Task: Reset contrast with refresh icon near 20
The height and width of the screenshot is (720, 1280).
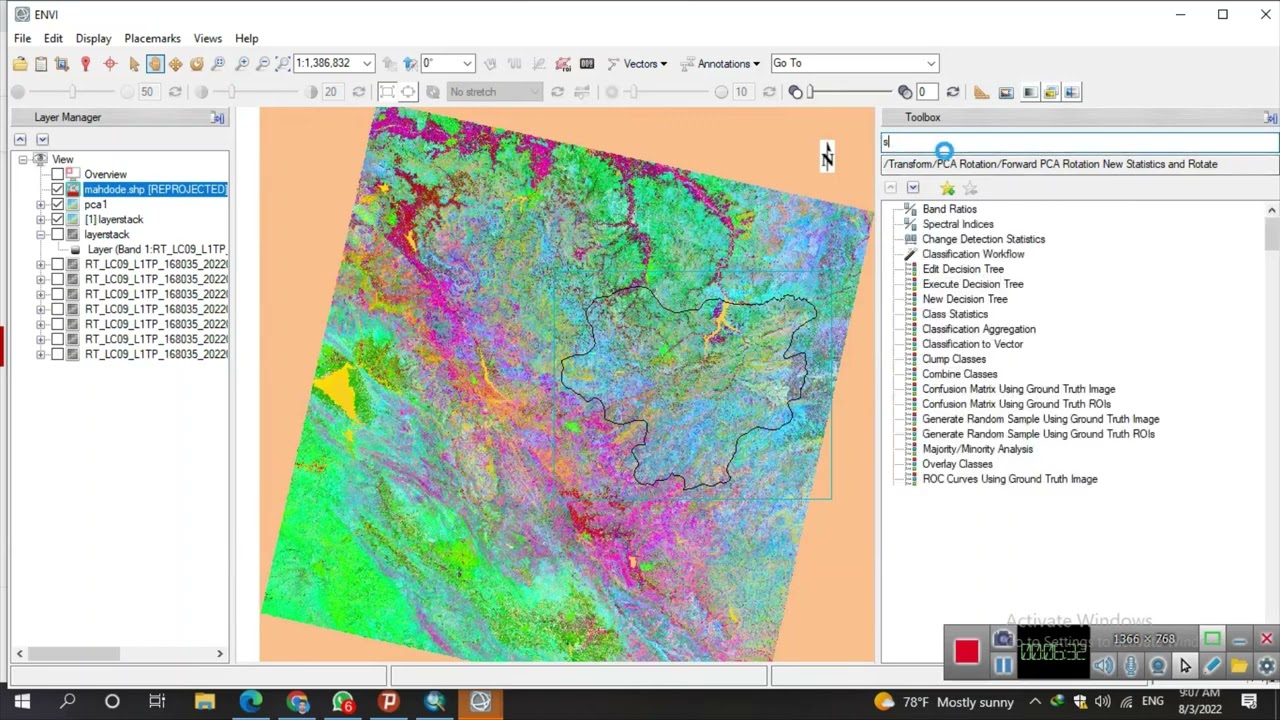Action: pos(359,92)
